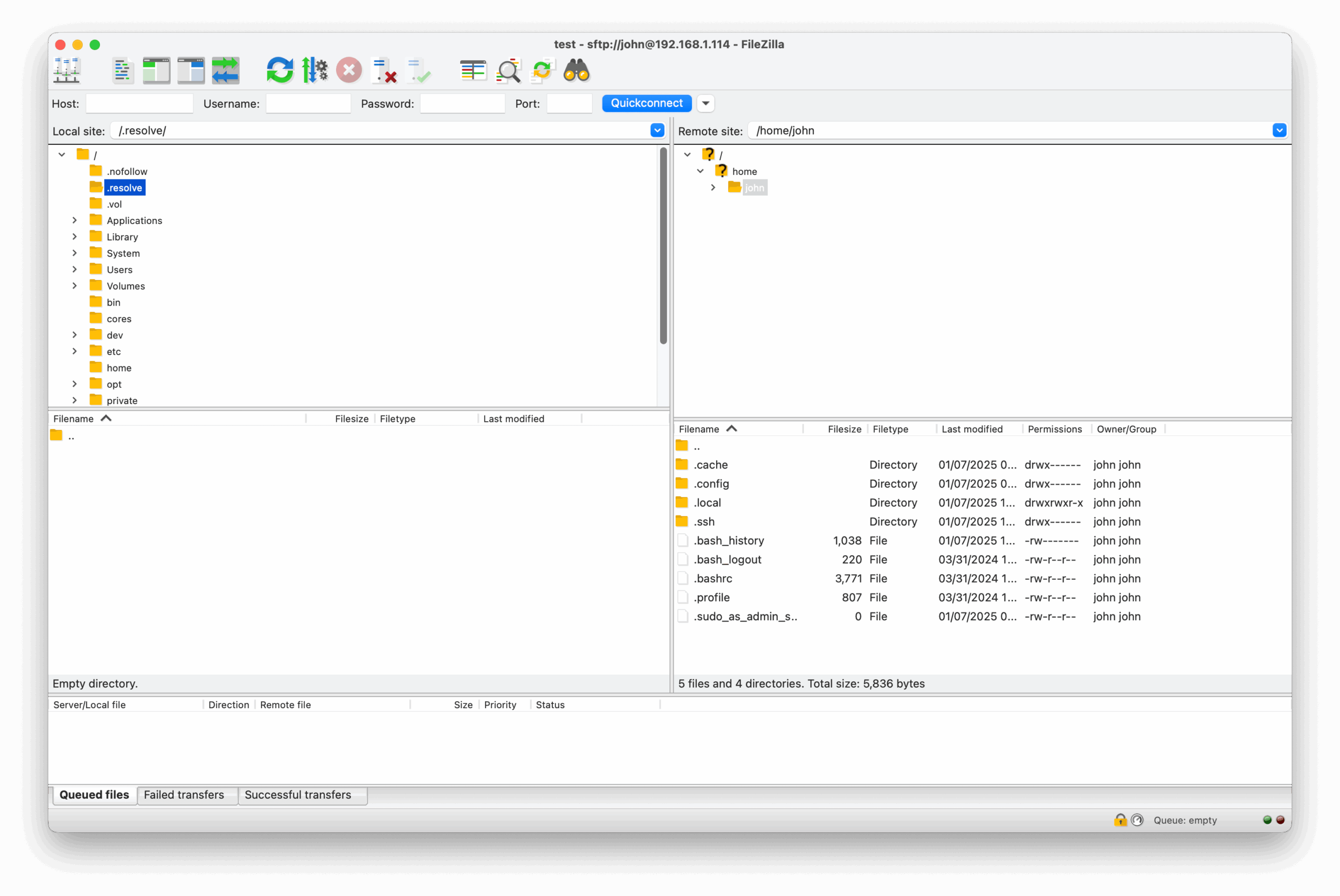Collapse the home folder in remote tree
The image size is (1340, 896).
tap(700, 171)
